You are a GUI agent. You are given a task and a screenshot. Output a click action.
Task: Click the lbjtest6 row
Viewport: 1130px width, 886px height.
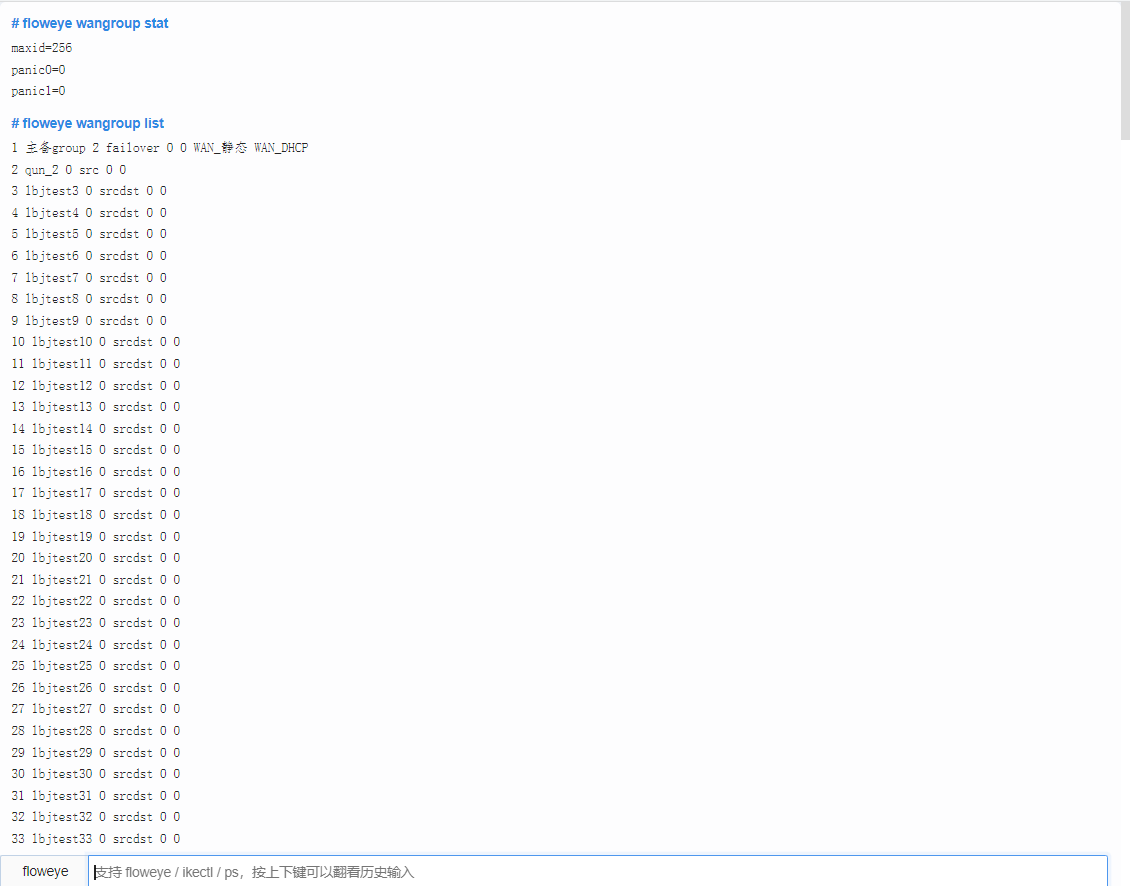[89, 256]
